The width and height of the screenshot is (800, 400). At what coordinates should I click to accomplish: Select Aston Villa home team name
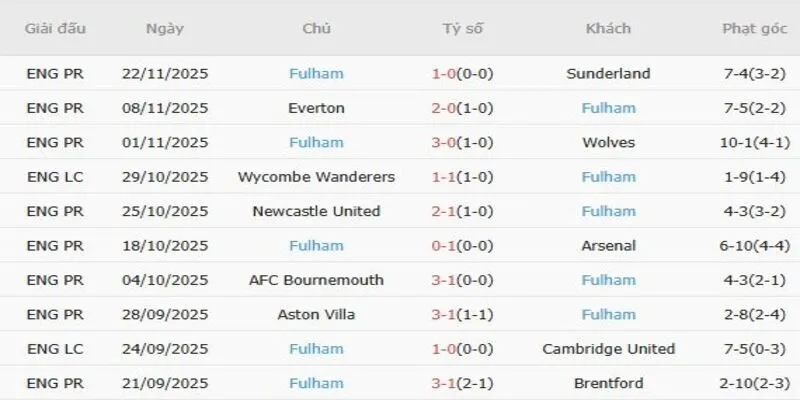(x=316, y=314)
